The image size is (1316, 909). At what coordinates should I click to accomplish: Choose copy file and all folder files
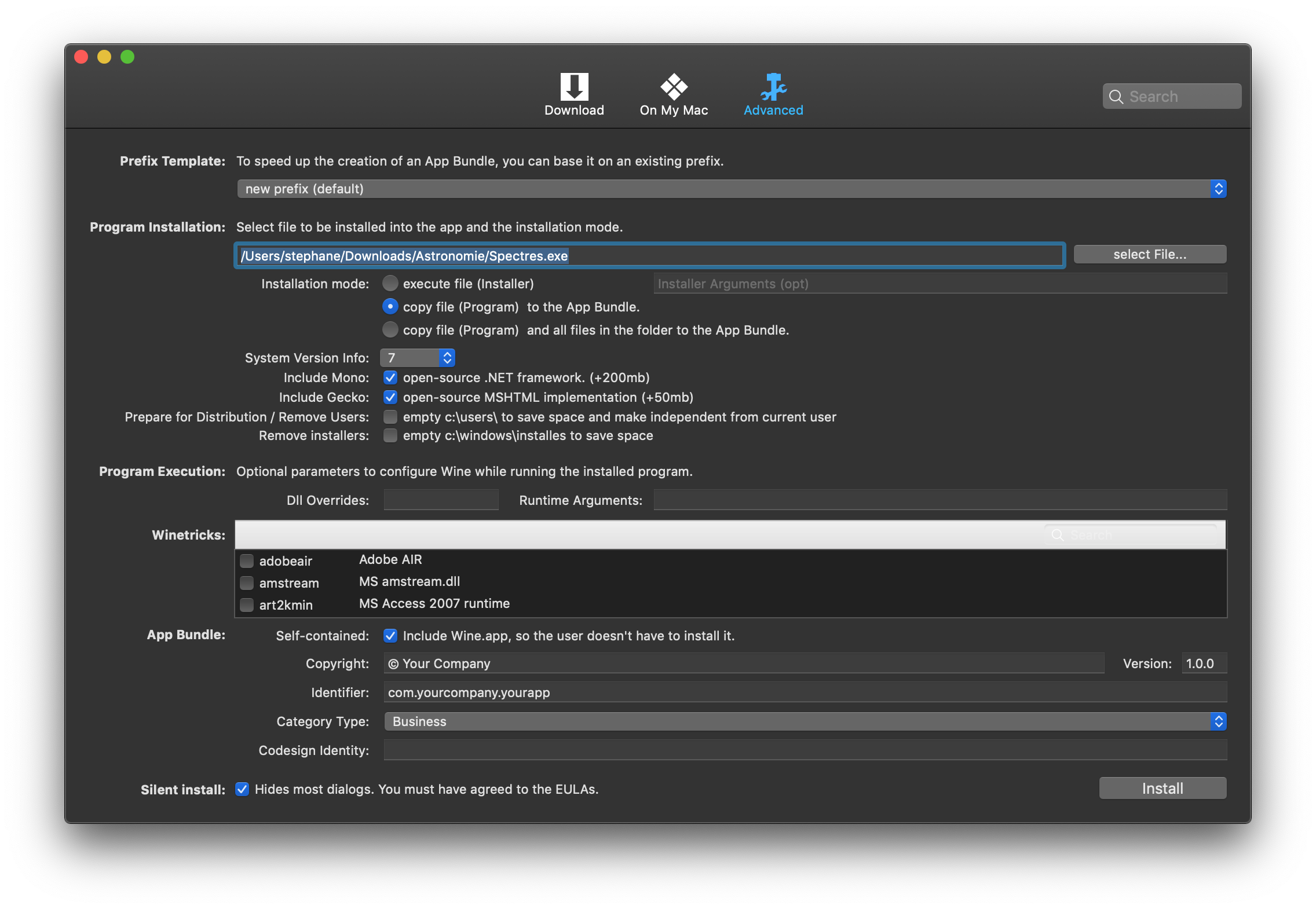(390, 330)
